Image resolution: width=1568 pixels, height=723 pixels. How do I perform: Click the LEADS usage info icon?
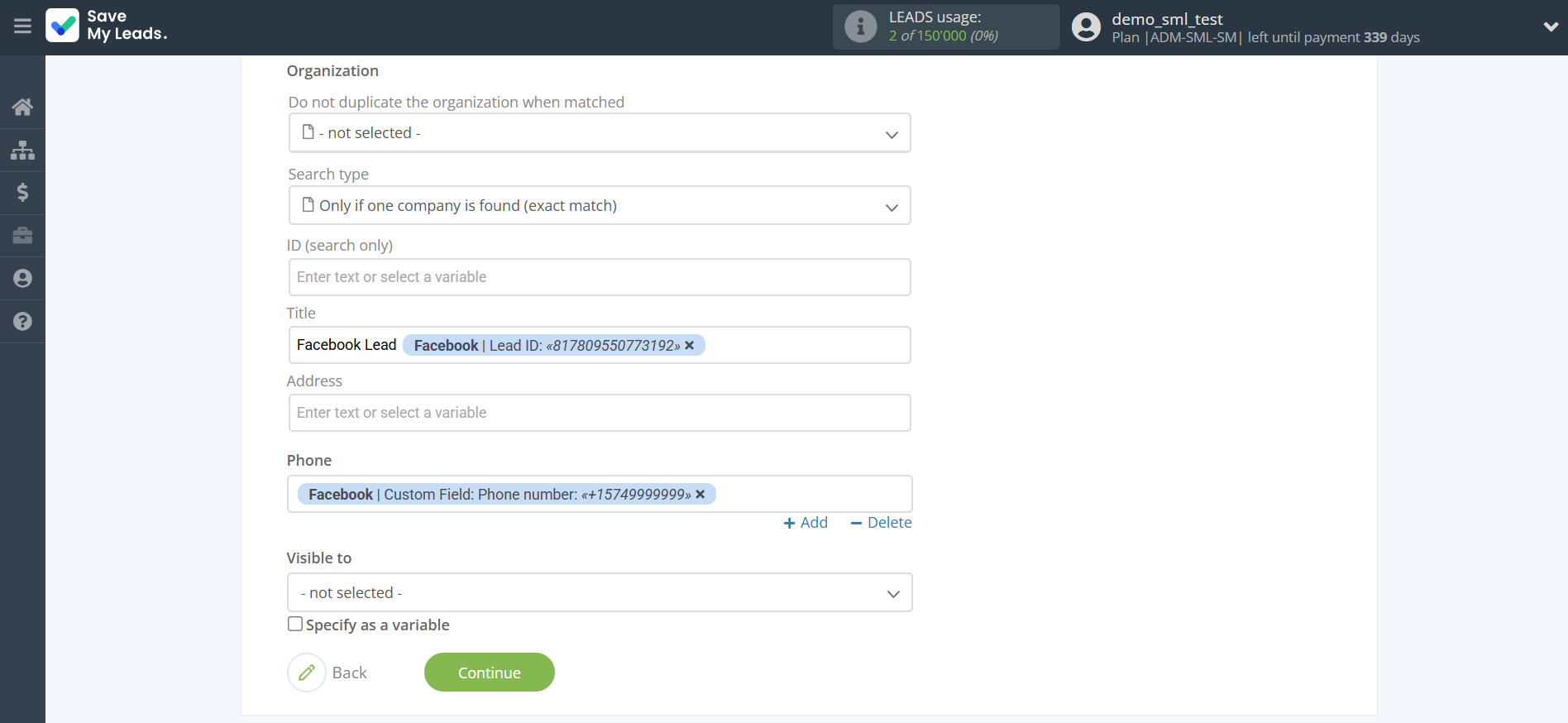pos(860,26)
